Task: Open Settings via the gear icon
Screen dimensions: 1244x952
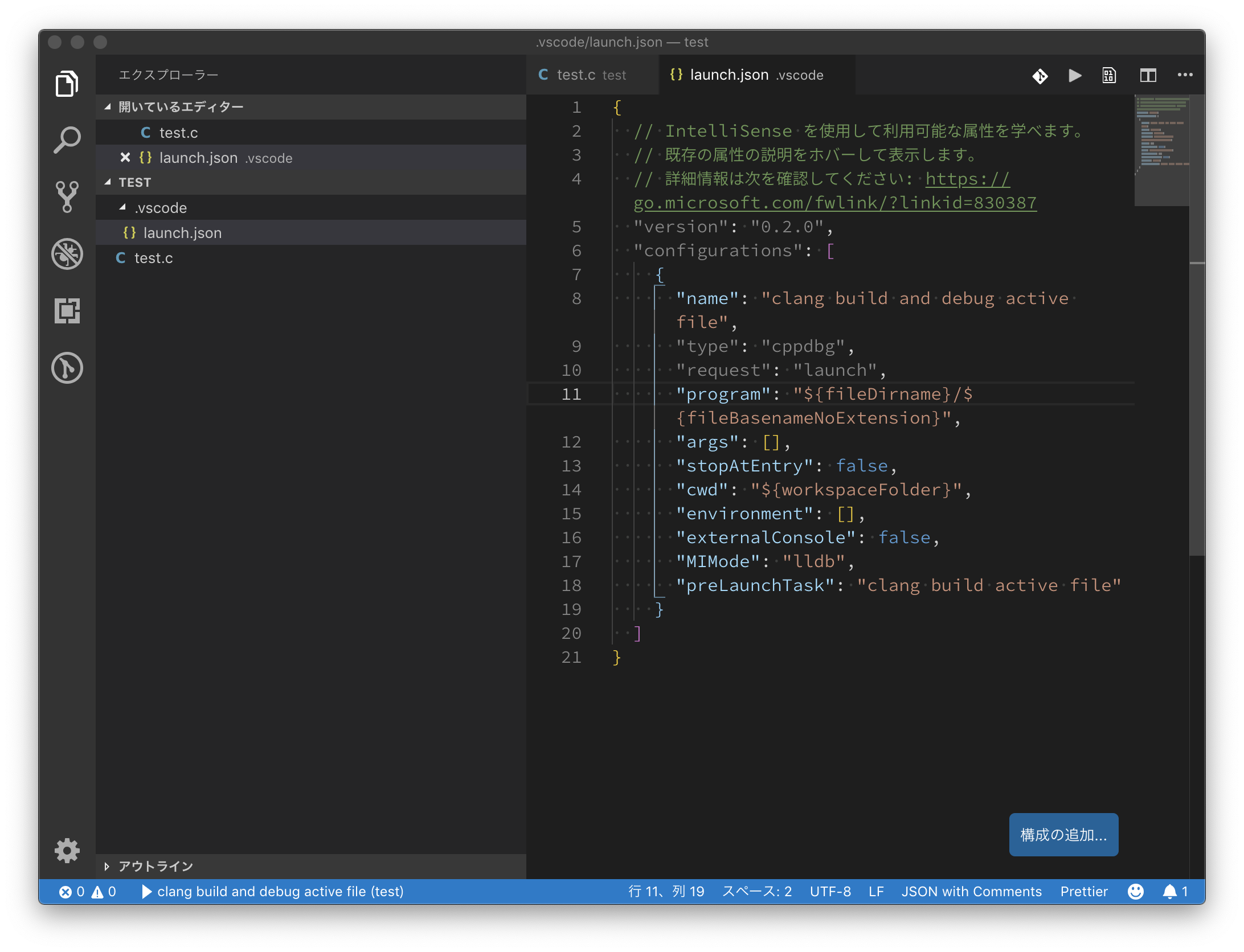Action: [x=67, y=850]
